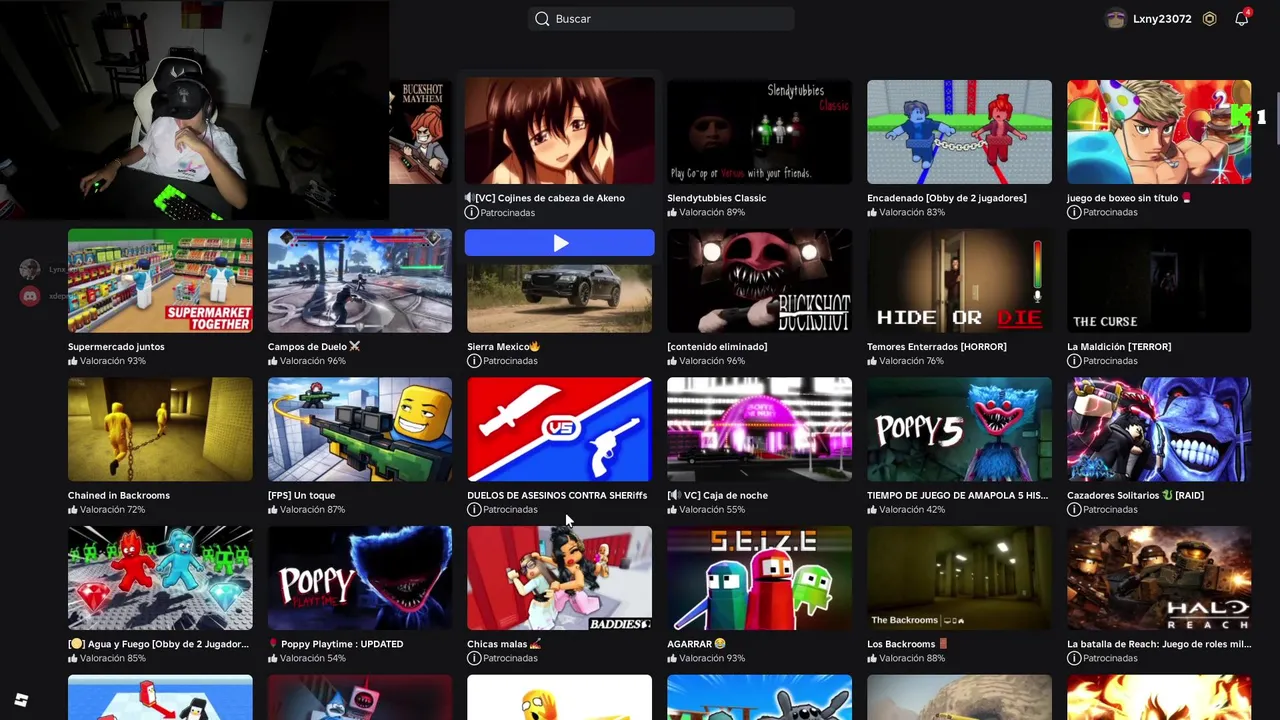The width and height of the screenshot is (1280, 720).
Task: Open Encadenado Obby game thumbnail
Action: tap(960, 132)
